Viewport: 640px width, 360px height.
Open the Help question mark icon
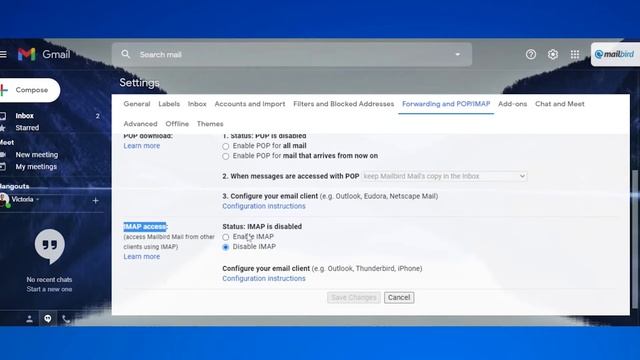(x=531, y=54)
